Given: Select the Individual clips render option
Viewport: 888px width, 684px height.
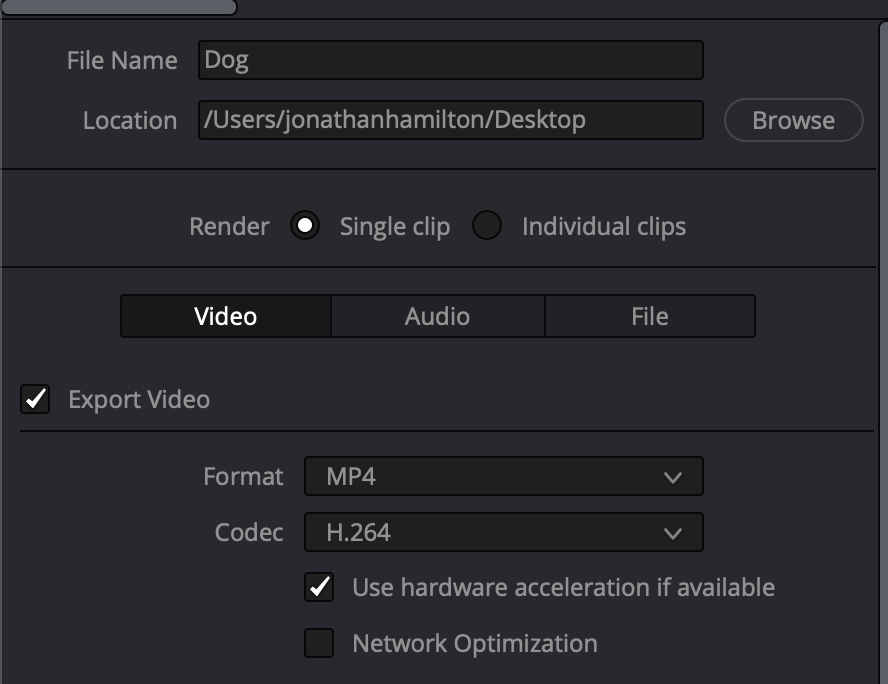Looking at the screenshot, I should [x=486, y=225].
